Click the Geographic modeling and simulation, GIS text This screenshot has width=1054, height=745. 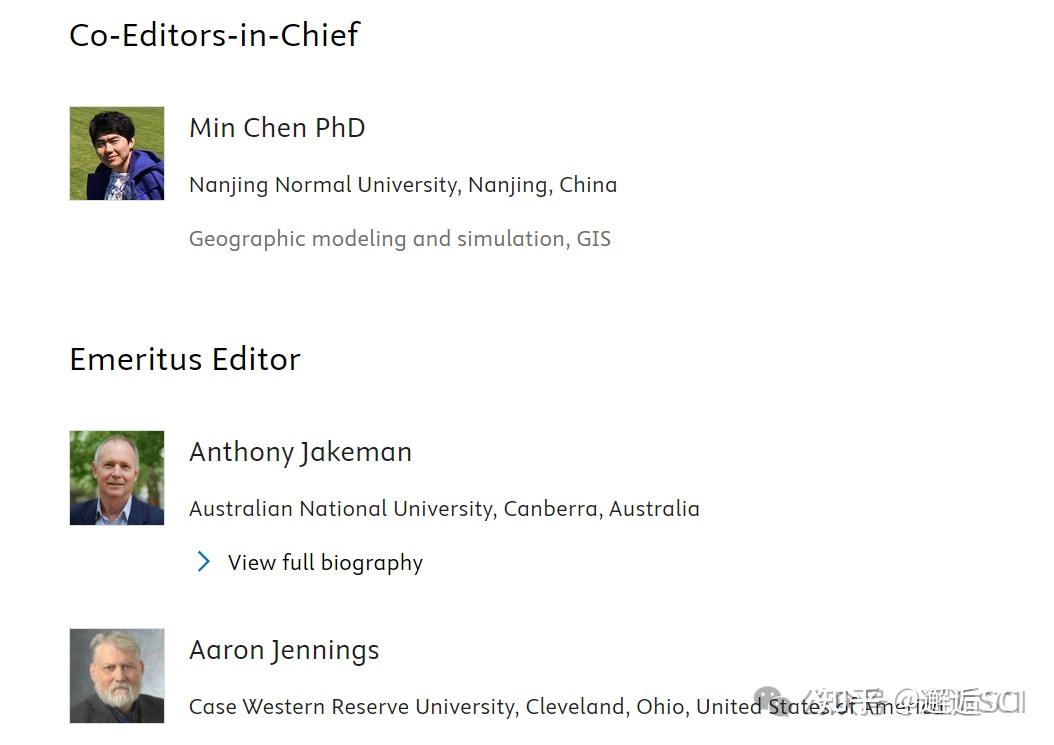point(400,239)
